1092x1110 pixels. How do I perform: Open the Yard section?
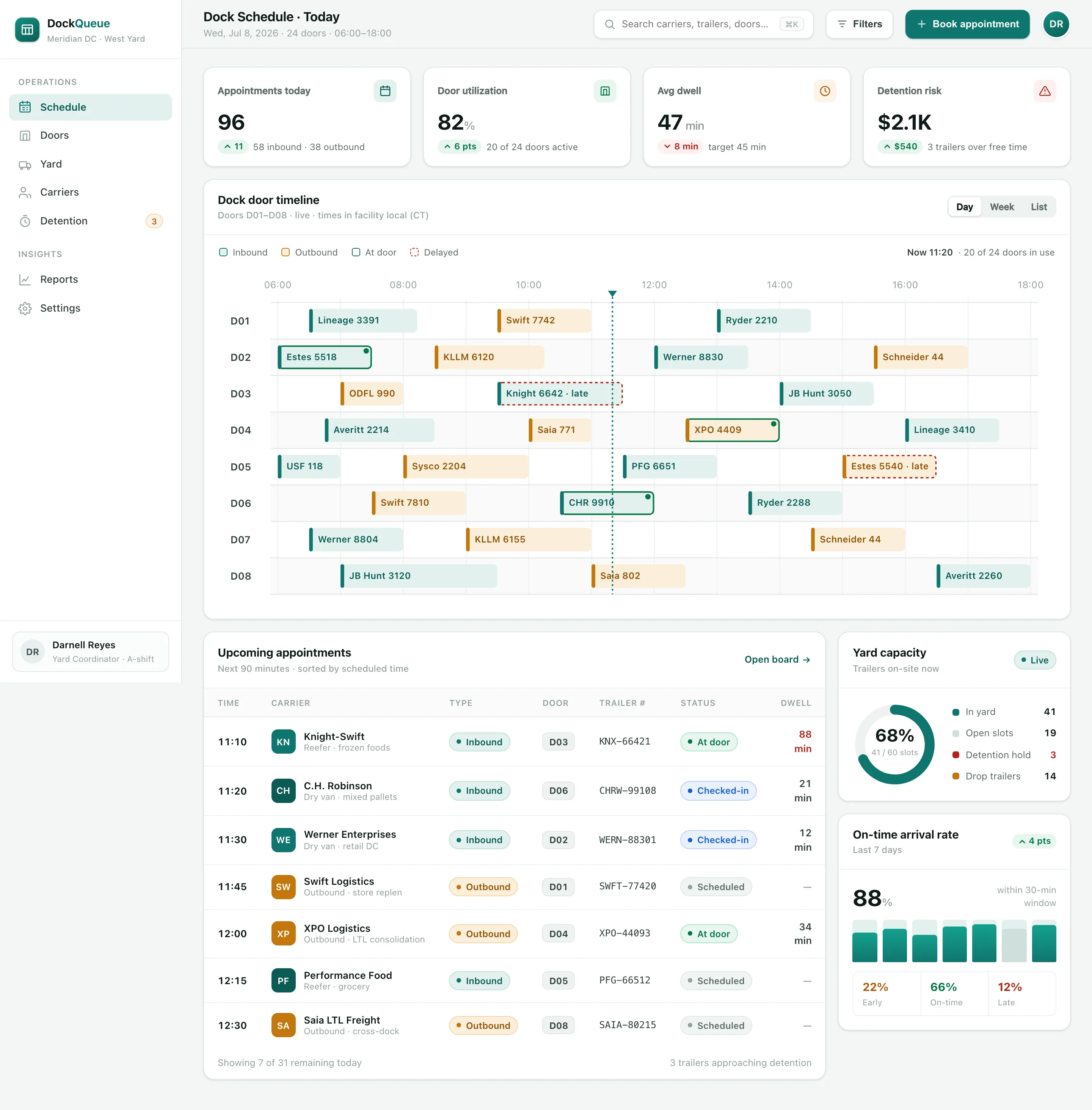[91, 165]
